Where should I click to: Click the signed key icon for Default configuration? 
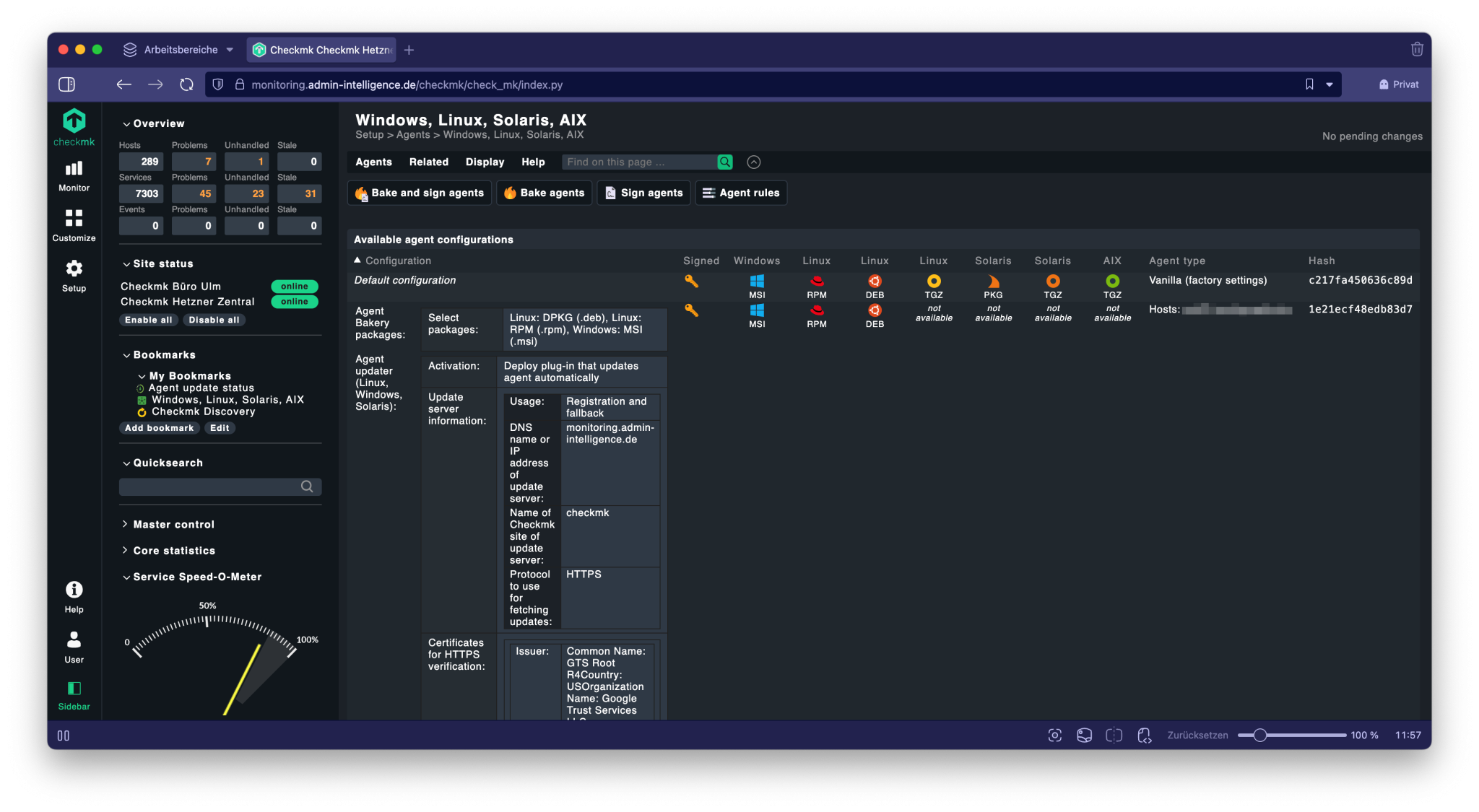point(691,281)
